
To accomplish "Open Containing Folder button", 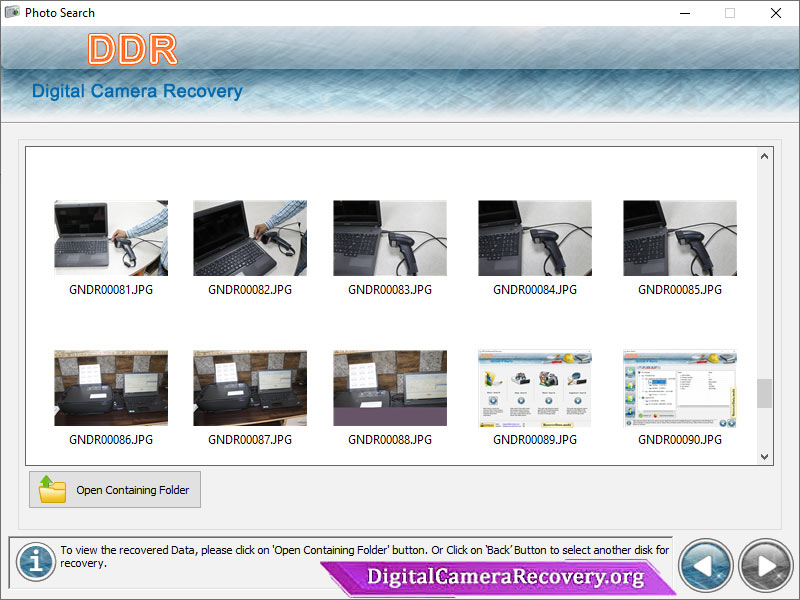I will 115,489.
